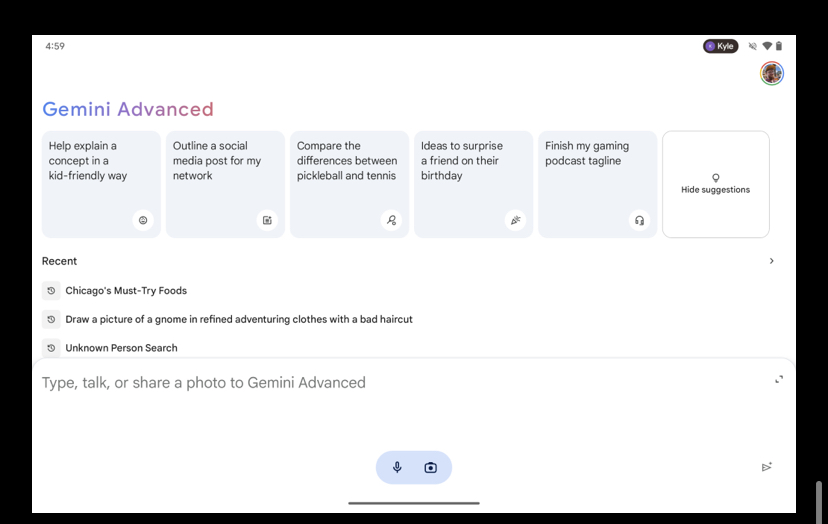The width and height of the screenshot is (828, 524).
Task: Tap the post icon on social media card
Action: [267, 220]
